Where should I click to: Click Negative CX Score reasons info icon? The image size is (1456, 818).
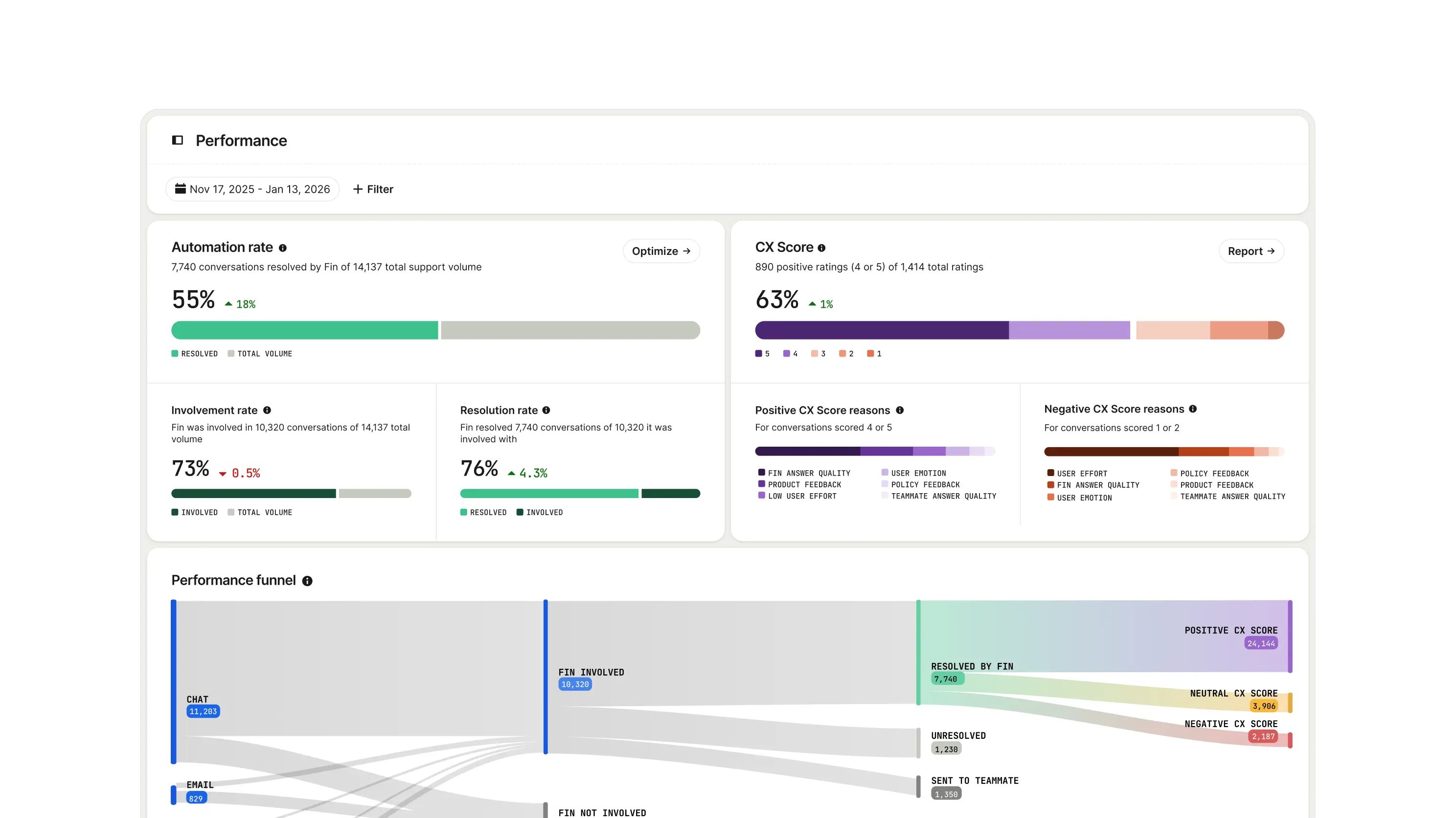tap(1193, 409)
